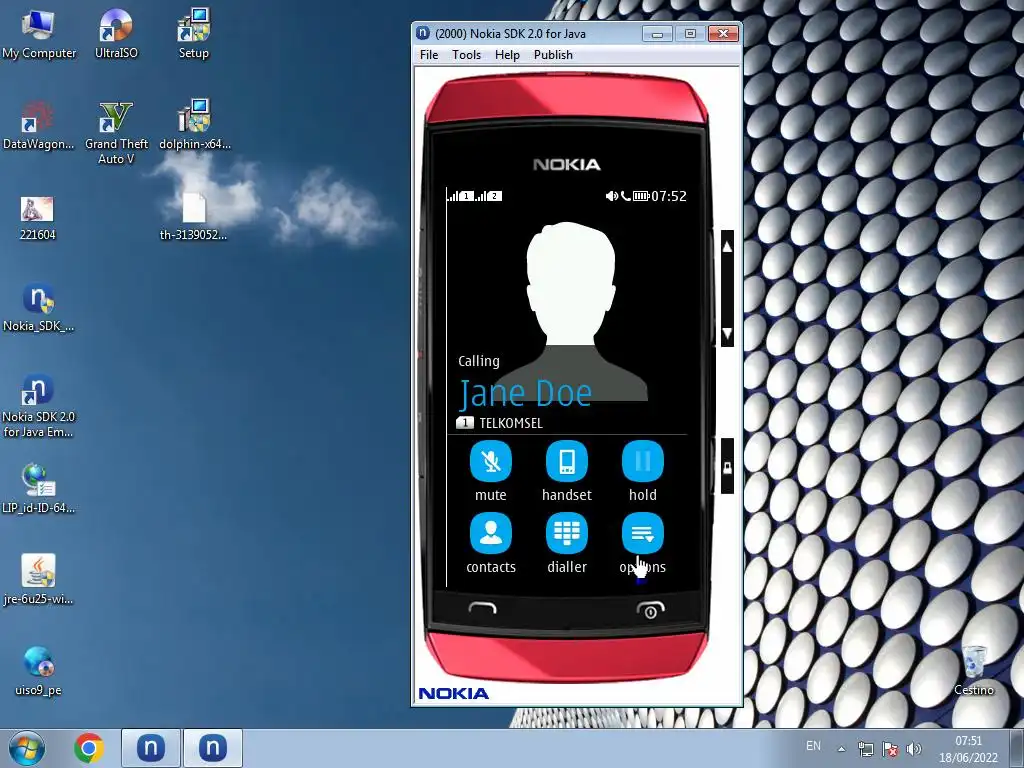Open the Windows Start menu
Image resolution: width=1024 pixels, height=768 pixels.
pos(27,748)
